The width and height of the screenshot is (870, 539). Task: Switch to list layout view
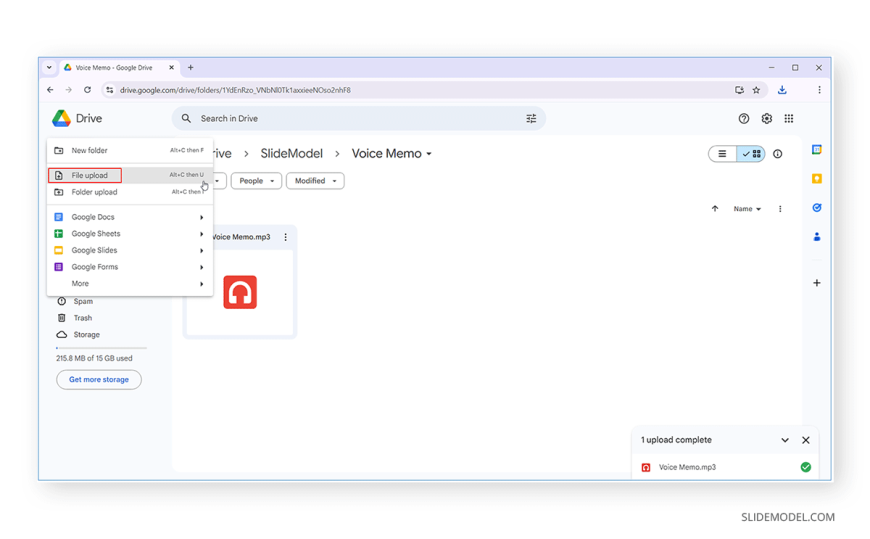click(722, 154)
